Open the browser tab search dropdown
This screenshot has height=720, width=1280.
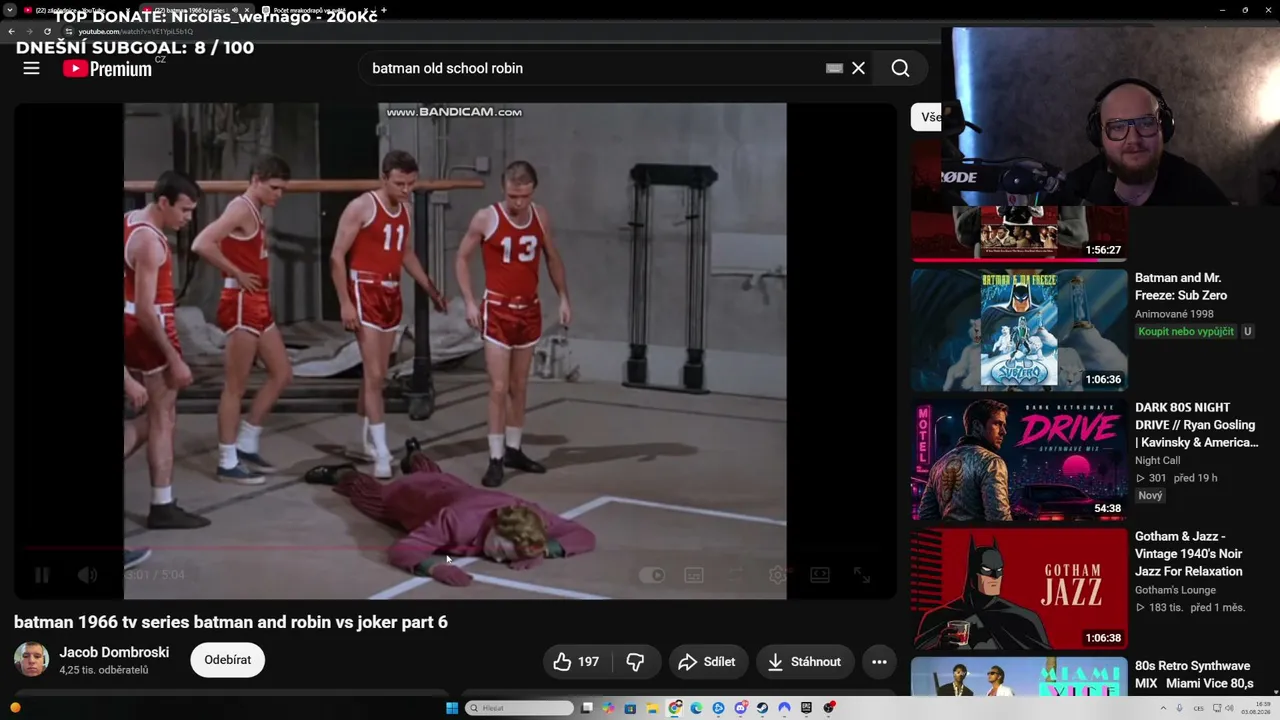pos(9,10)
